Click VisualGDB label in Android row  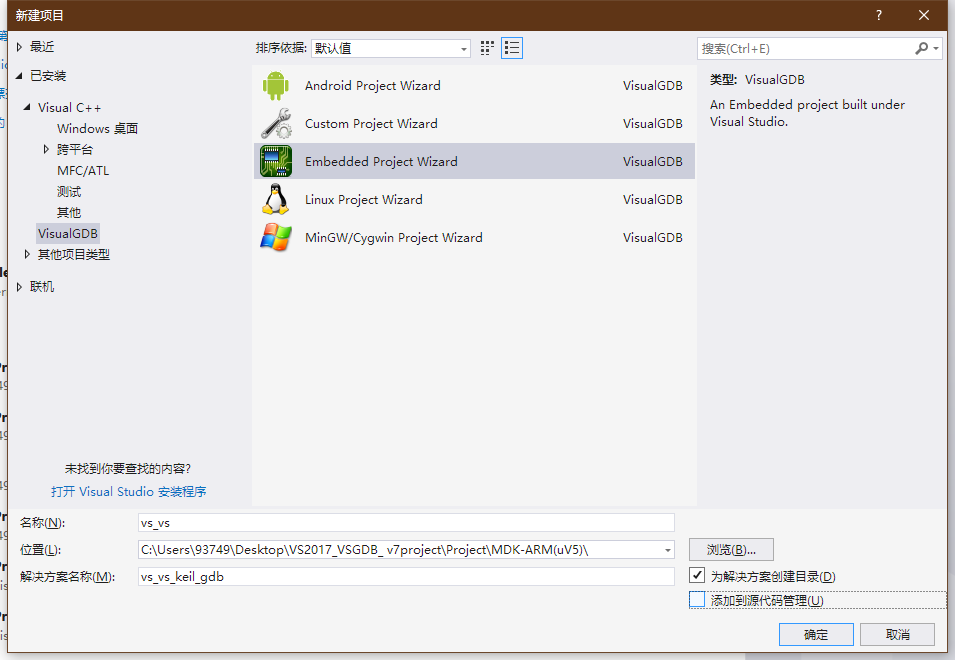pos(652,85)
